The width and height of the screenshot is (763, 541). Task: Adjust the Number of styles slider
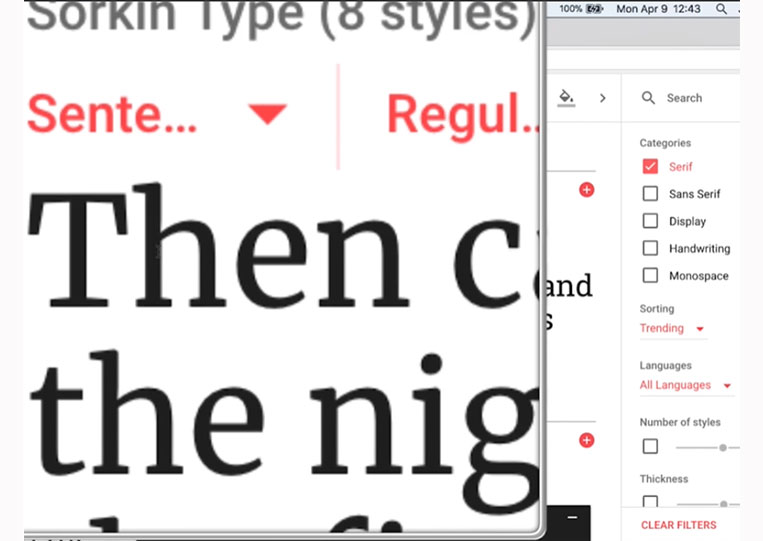pyautogui.click(x=723, y=448)
